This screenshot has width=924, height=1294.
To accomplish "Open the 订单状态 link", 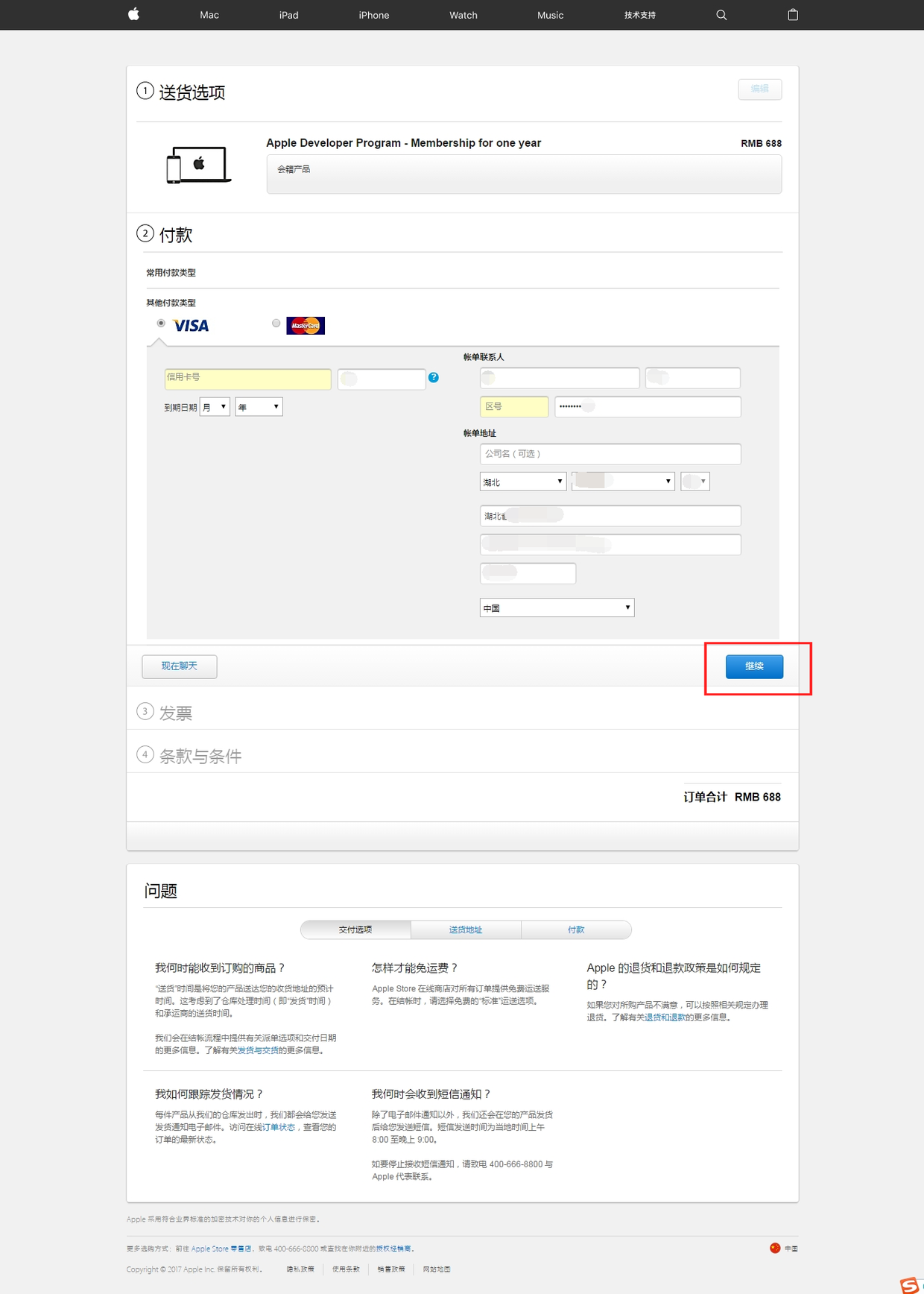I will click(279, 1127).
